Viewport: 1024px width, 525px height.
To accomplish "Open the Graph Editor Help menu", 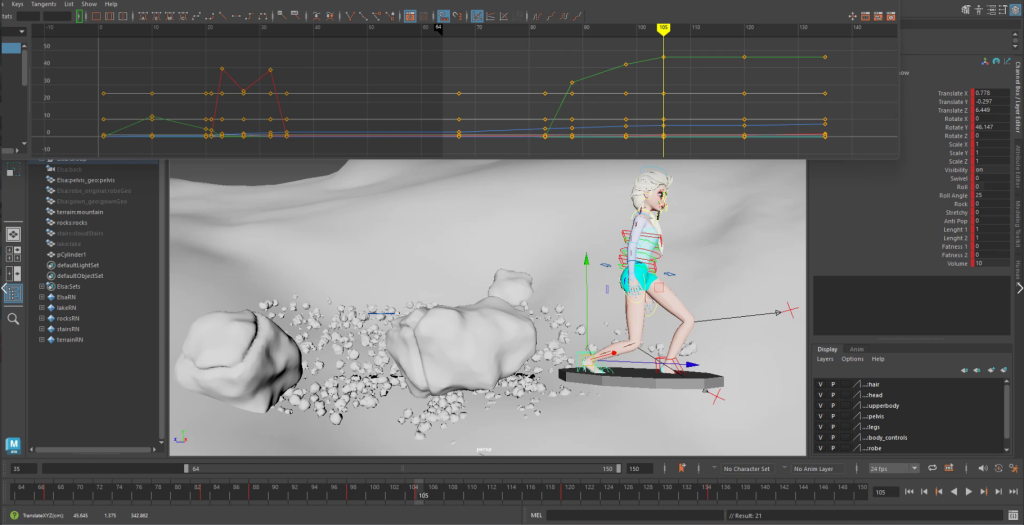I will [x=111, y=4].
